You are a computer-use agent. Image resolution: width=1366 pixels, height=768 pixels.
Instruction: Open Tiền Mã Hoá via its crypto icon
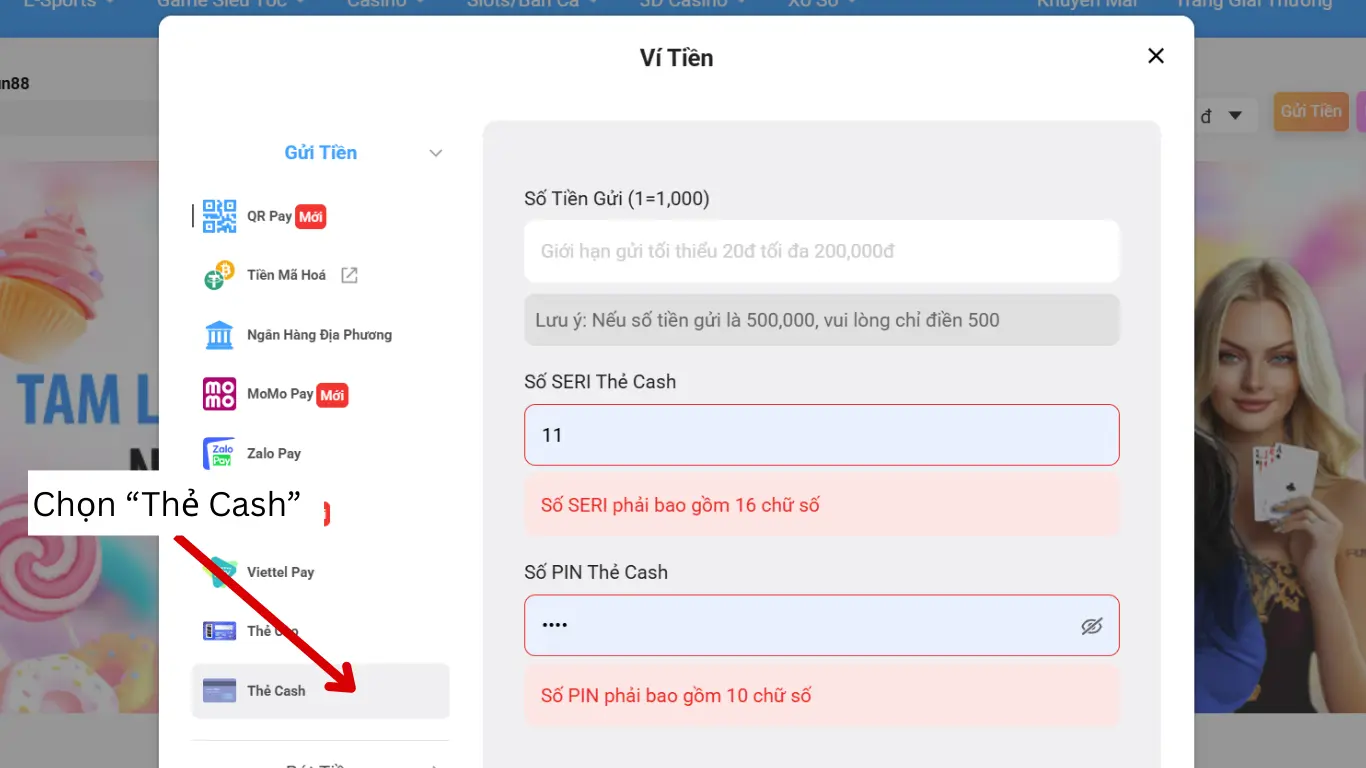218,274
